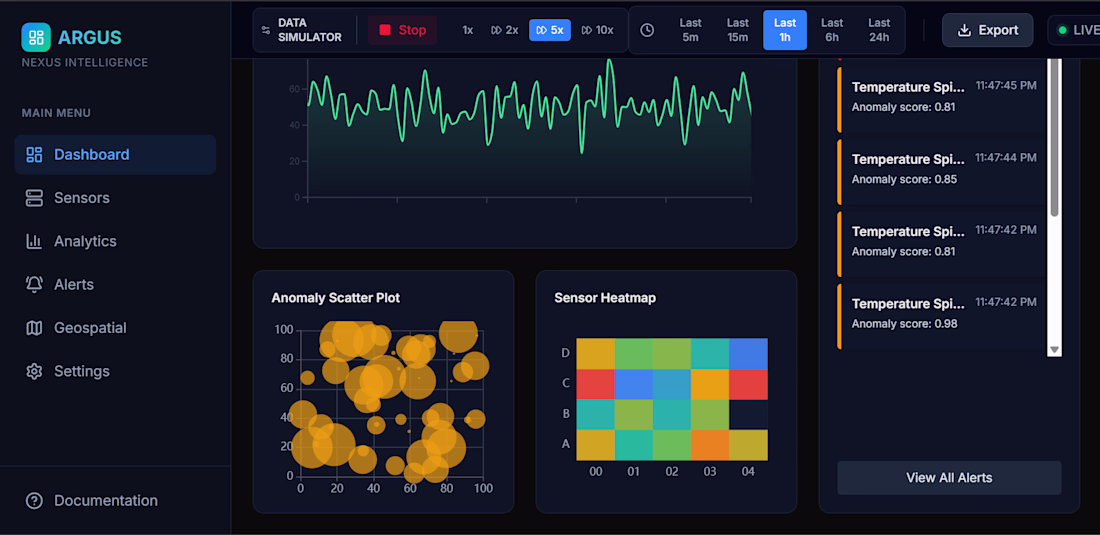Click the Anomaly Scatter Plot title
The image size is (1100, 535).
tap(335, 298)
